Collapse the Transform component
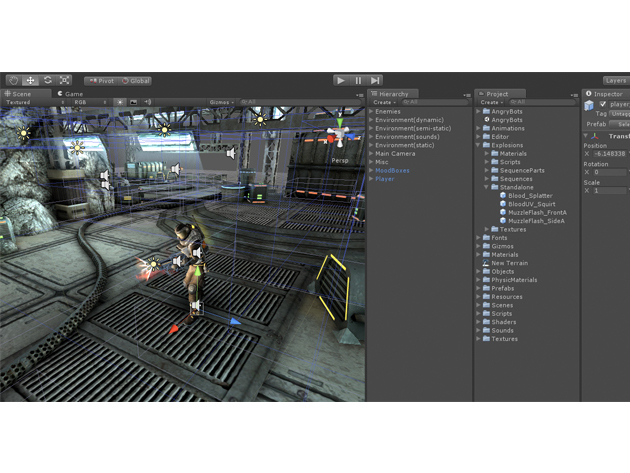The width and height of the screenshot is (630, 473). (586, 136)
